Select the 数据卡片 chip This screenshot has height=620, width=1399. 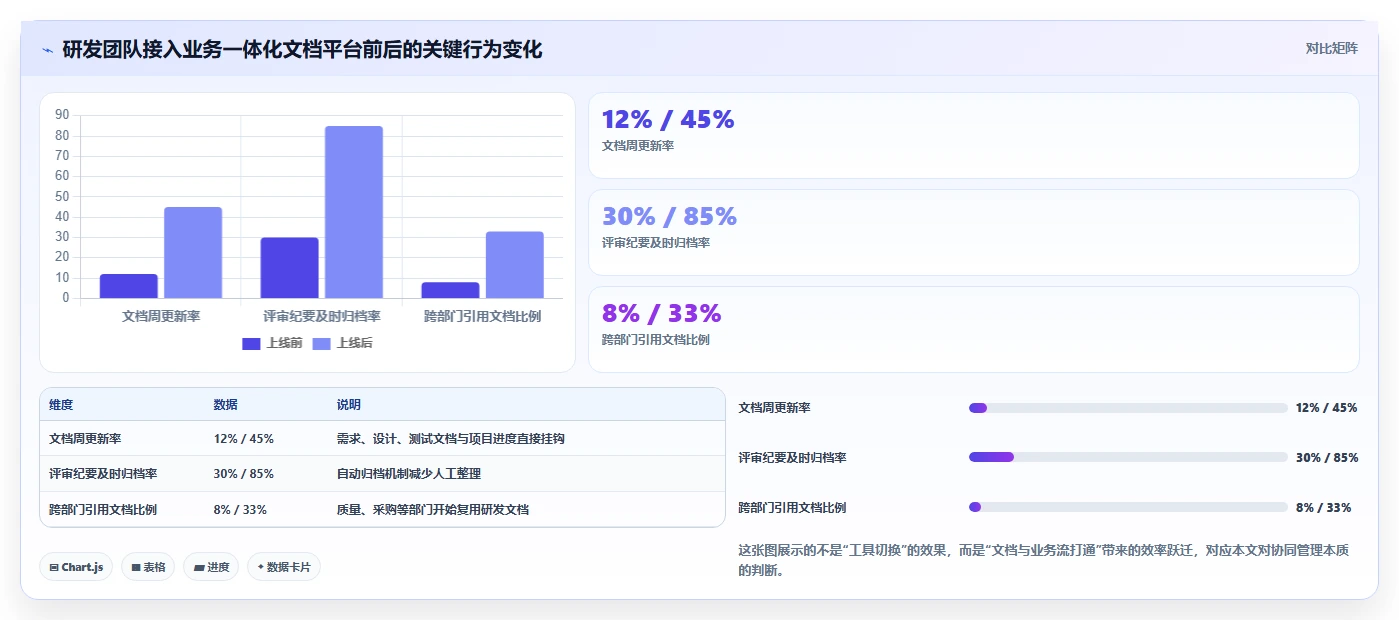point(284,567)
